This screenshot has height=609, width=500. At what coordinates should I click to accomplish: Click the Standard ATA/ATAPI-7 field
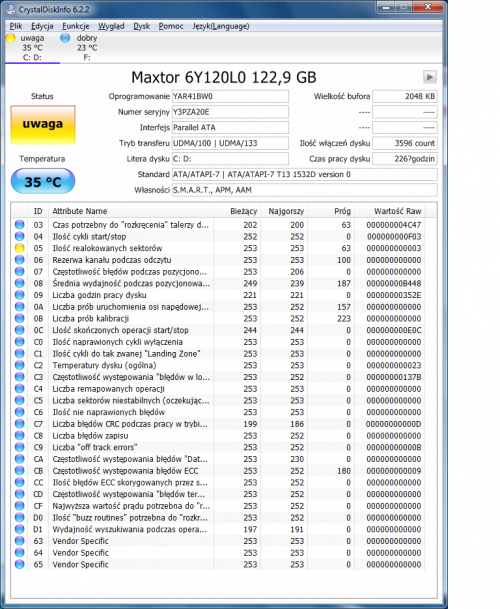(305, 174)
